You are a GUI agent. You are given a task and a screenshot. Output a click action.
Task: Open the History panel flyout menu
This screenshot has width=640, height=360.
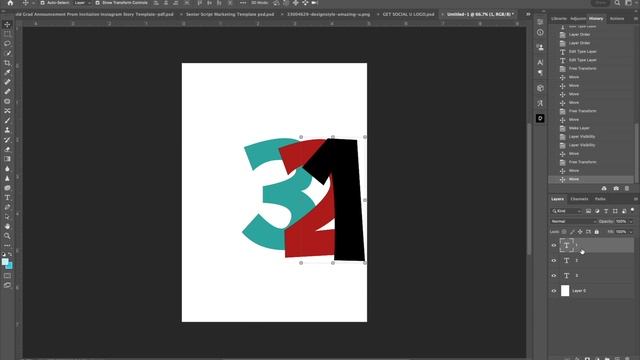636,18
